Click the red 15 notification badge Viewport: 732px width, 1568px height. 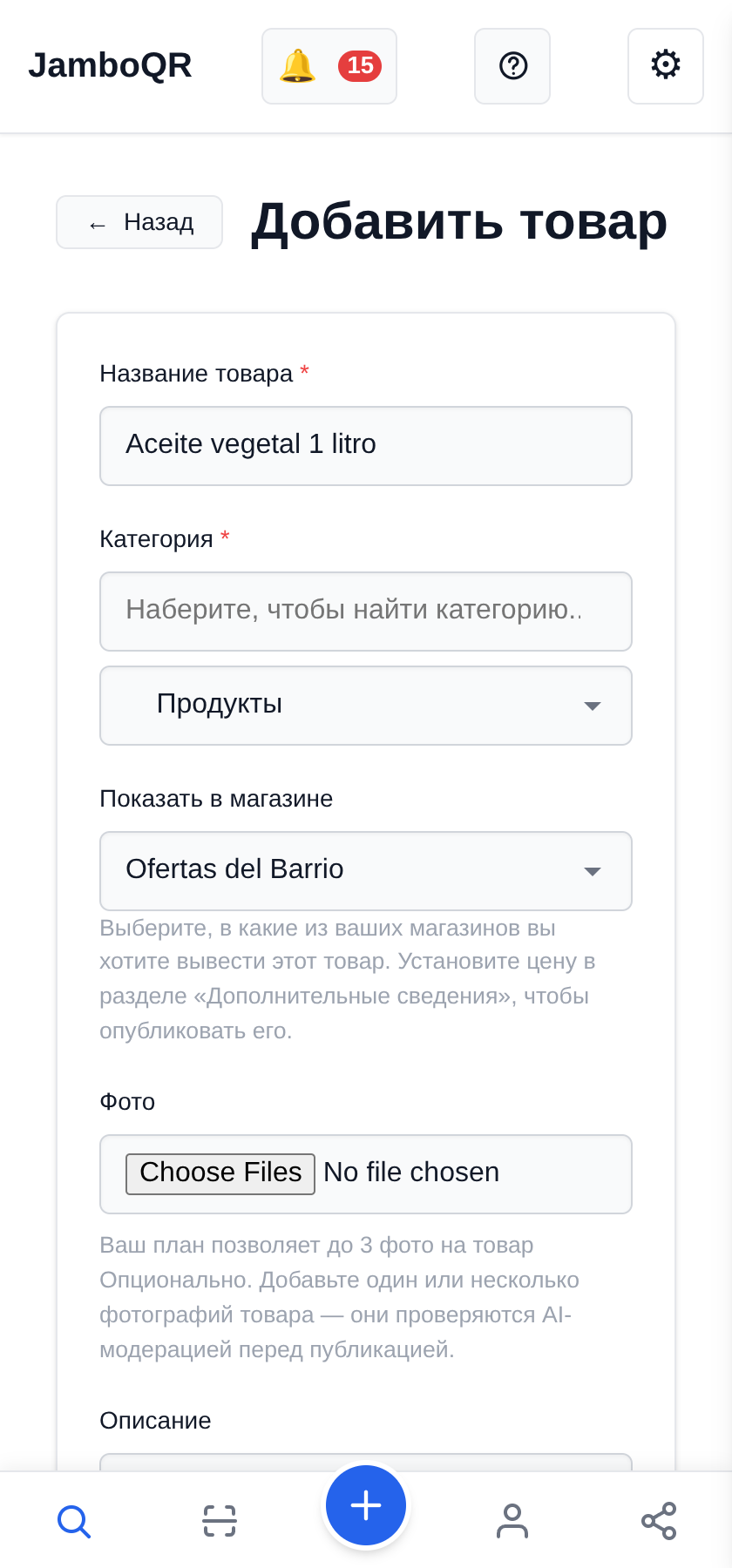pyautogui.click(x=360, y=66)
